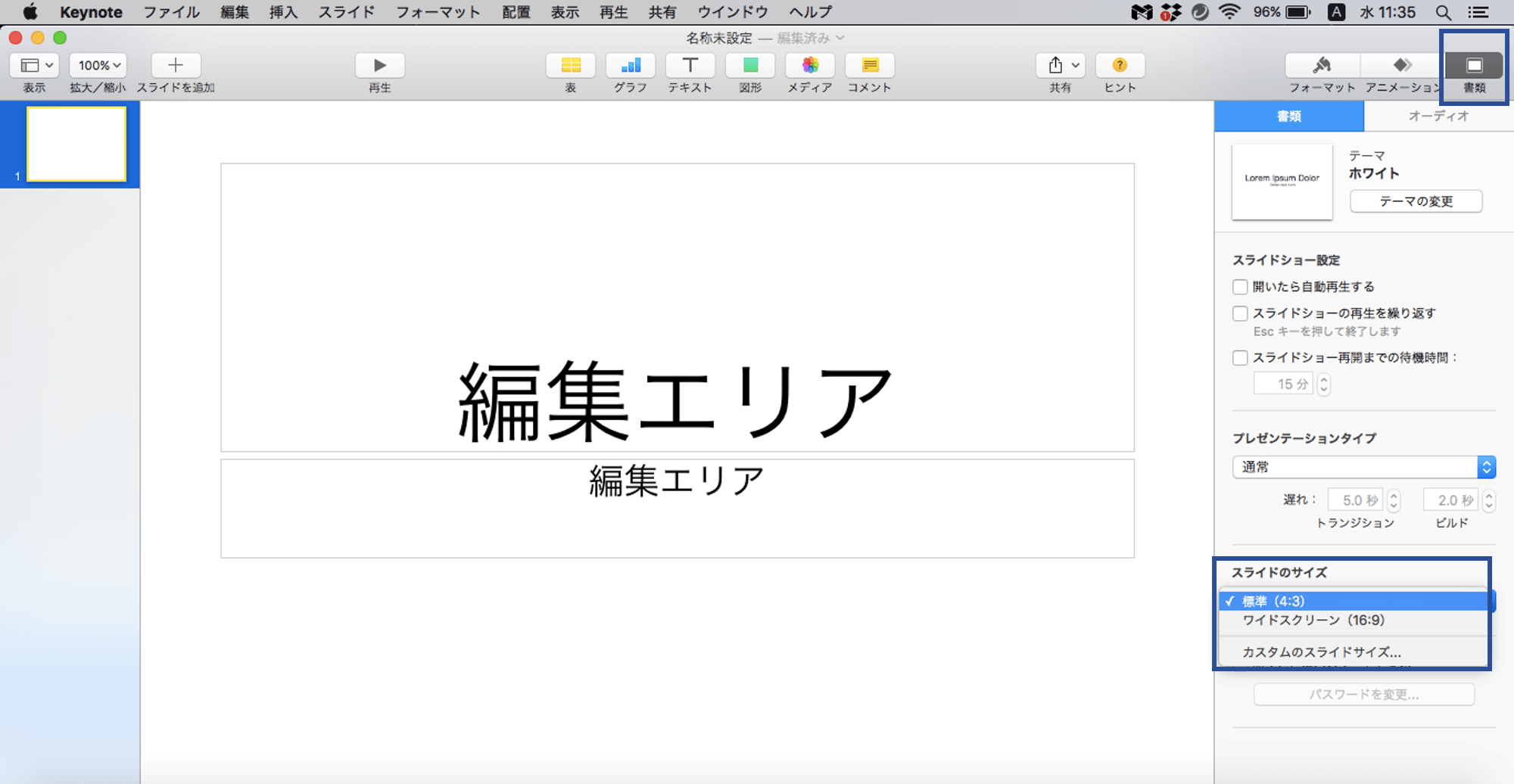The height and width of the screenshot is (784, 1514).
Task: Click the 5.0 秒 transition delay field
Action: tap(1356, 500)
